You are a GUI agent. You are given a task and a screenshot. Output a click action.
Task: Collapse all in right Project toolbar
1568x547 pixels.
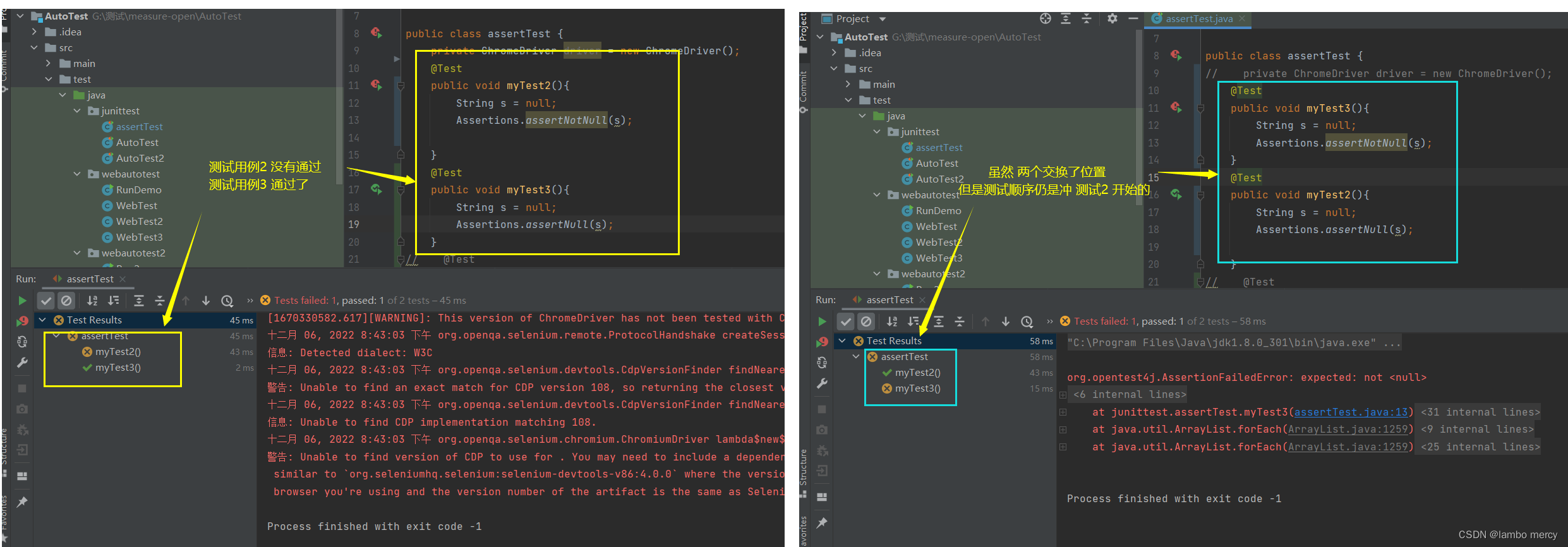[1087, 19]
